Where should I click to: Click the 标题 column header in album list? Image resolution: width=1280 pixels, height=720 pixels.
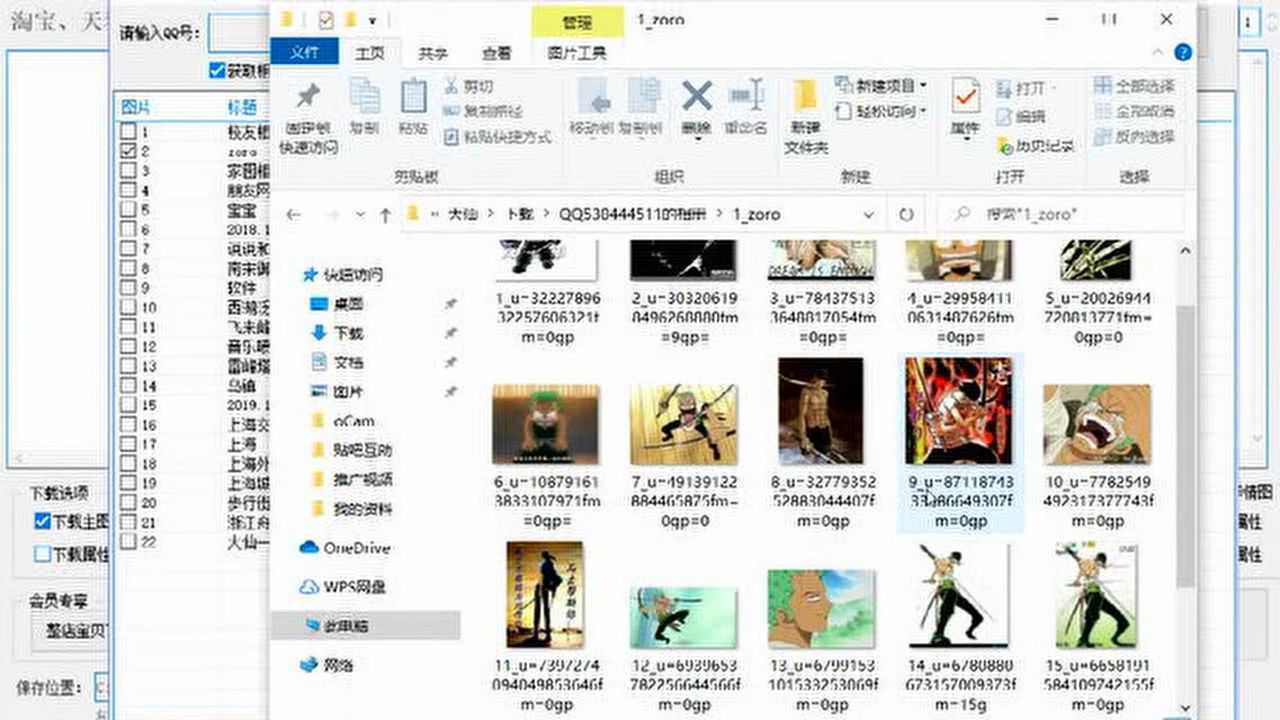242,107
